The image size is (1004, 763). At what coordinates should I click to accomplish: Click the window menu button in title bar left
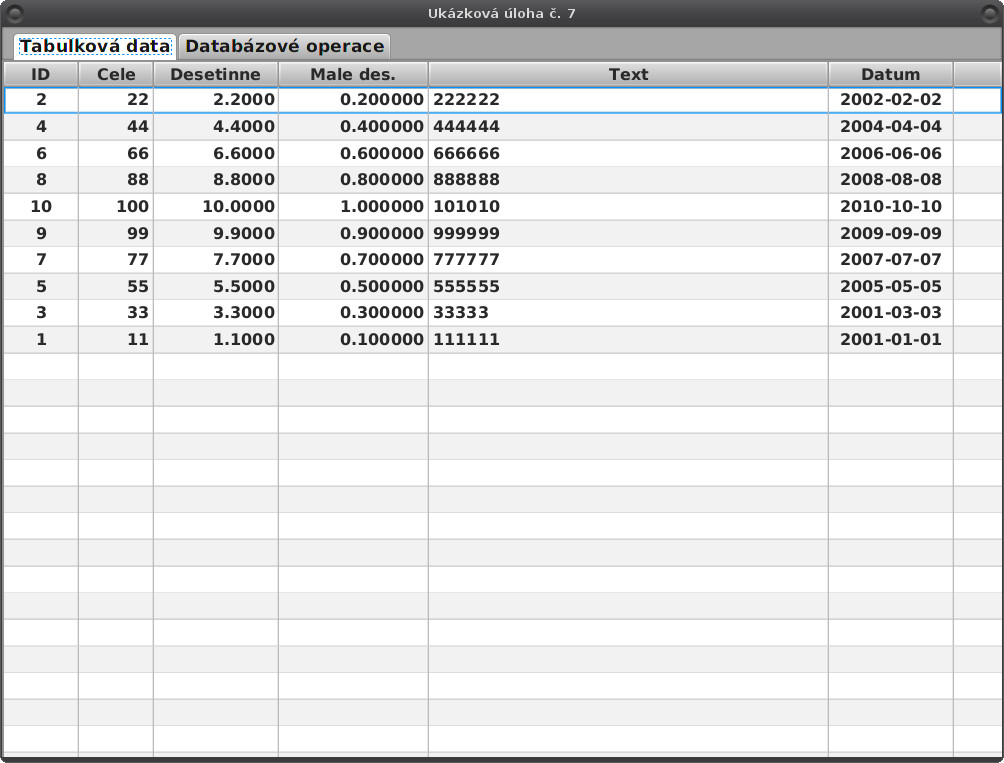(14, 13)
